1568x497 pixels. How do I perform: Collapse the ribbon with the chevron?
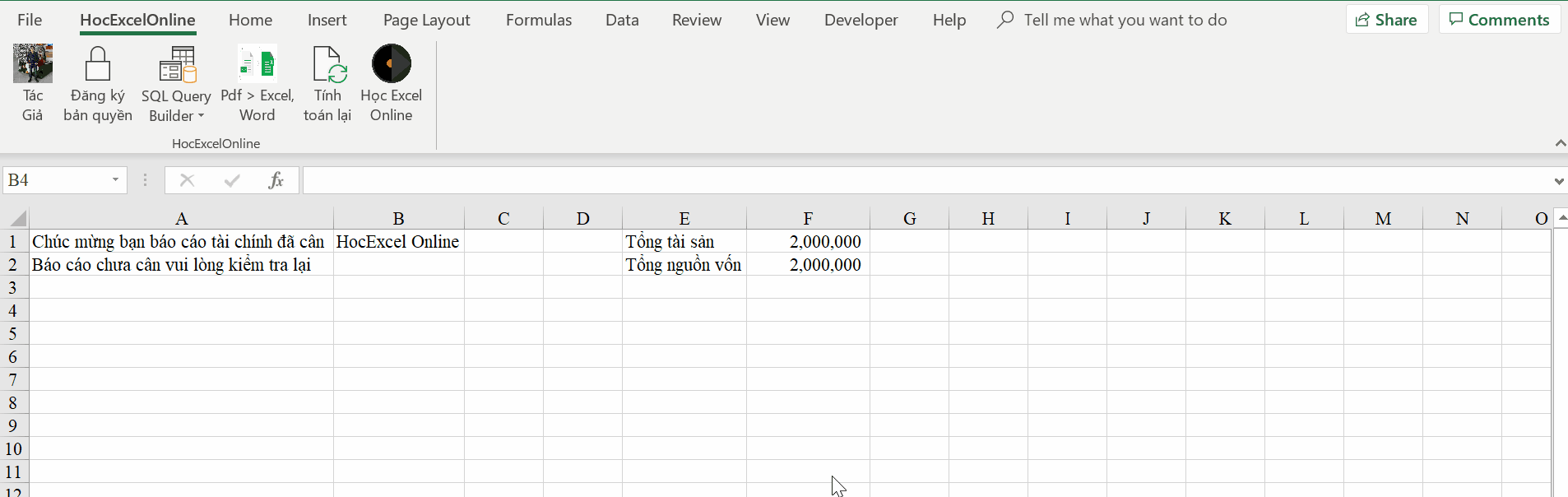pyautogui.click(x=1560, y=143)
